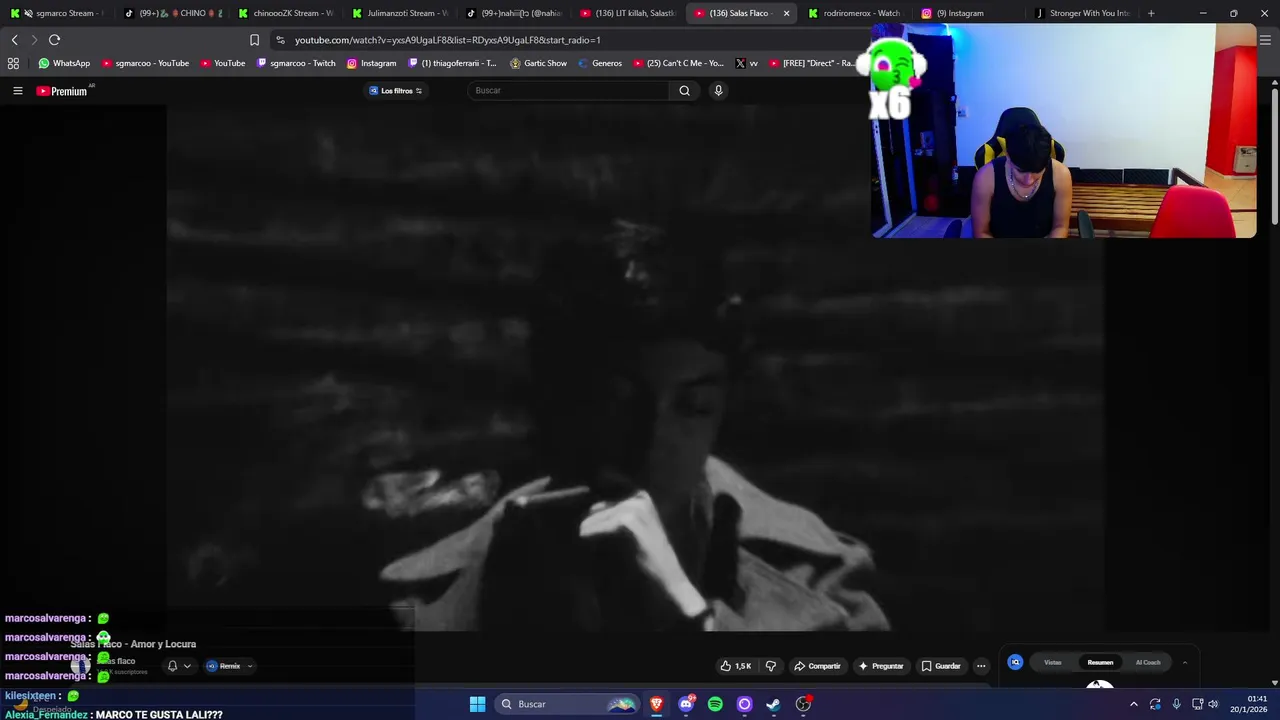Show hidden system tray icons chevron
The width and height of the screenshot is (1280, 720).
[1133, 704]
